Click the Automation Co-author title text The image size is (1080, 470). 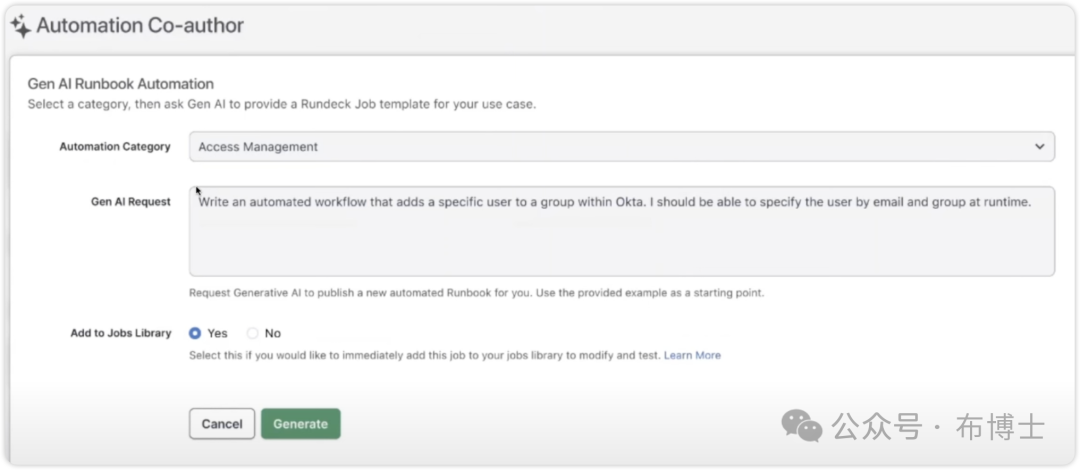pos(140,26)
